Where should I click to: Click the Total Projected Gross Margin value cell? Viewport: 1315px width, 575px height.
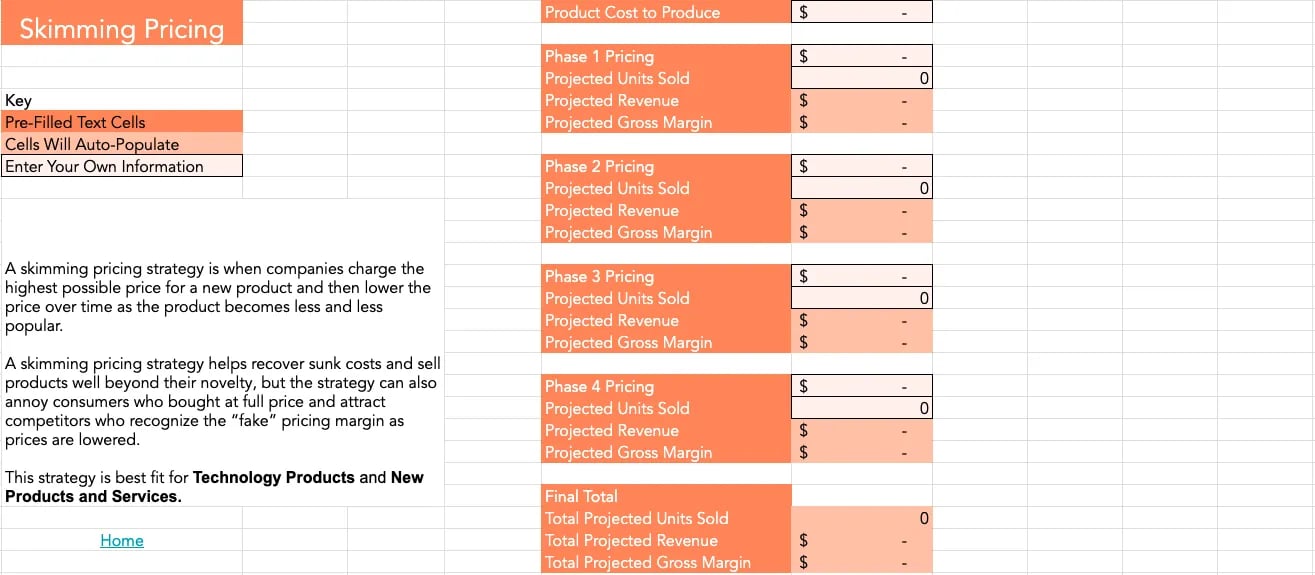pos(861,562)
